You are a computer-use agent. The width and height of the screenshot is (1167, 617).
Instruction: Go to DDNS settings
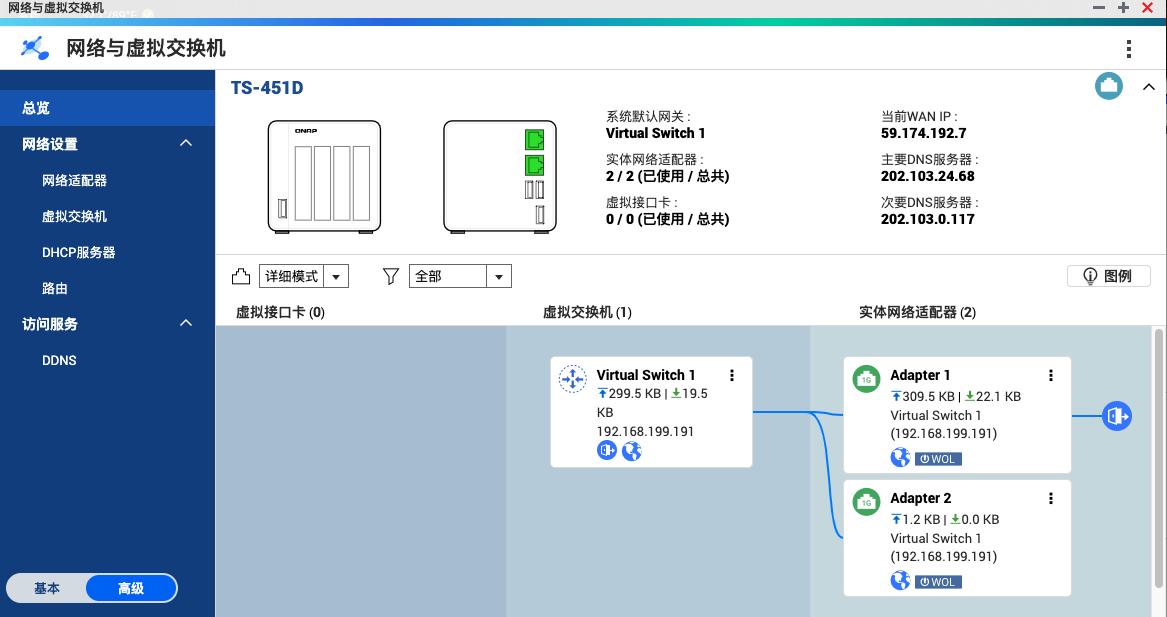59,360
